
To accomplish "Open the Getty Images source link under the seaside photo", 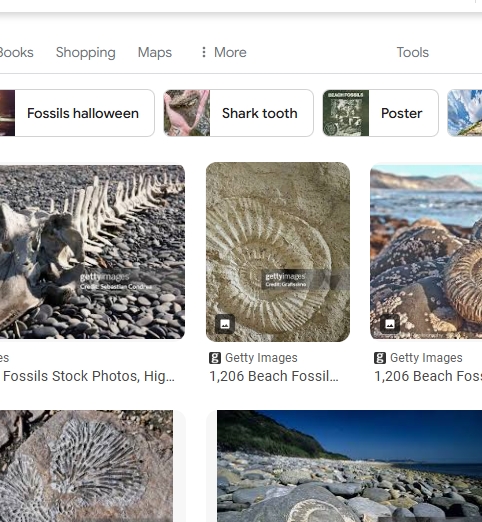I will coord(426,358).
